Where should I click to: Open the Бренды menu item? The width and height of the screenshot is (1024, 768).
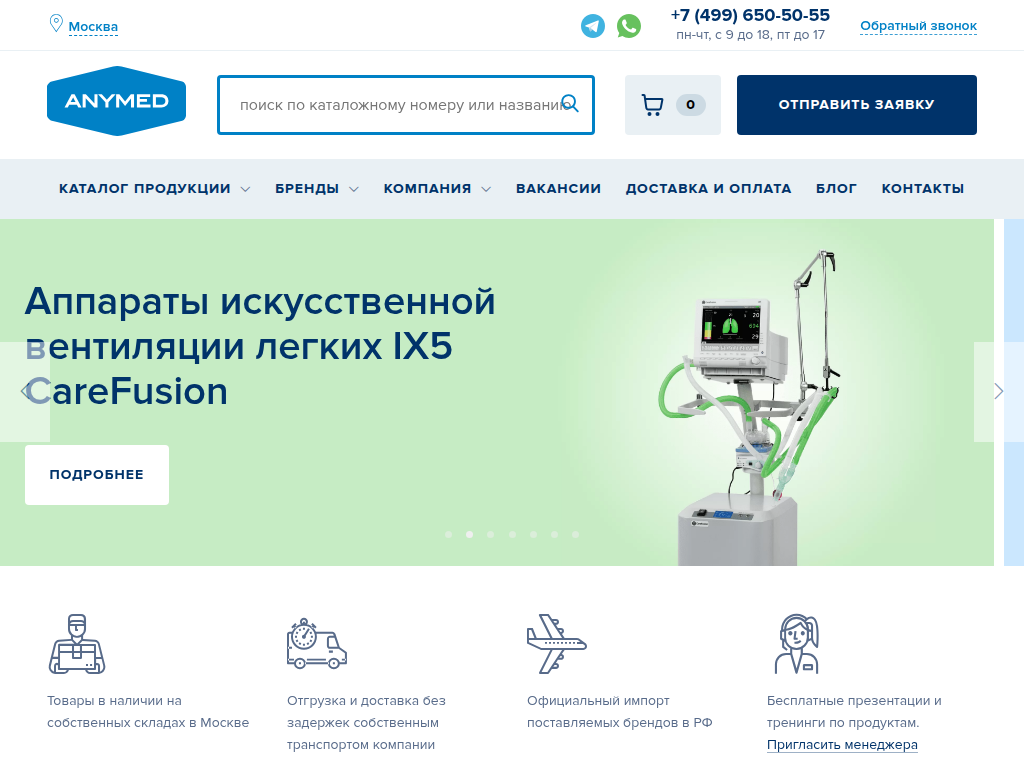(307, 189)
